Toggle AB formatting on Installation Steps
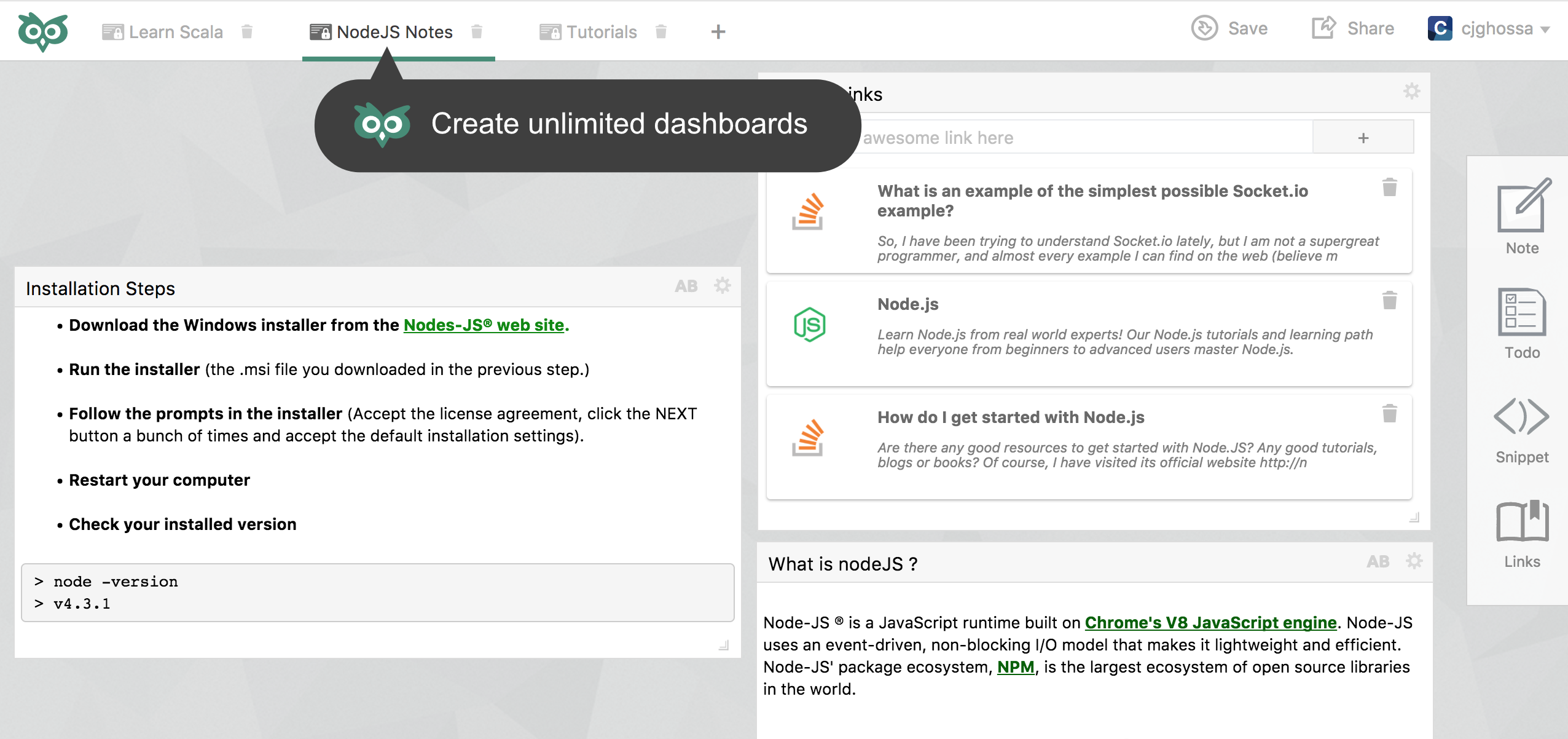Image resolution: width=1568 pixels, height=739 pixels. point(686,286)
